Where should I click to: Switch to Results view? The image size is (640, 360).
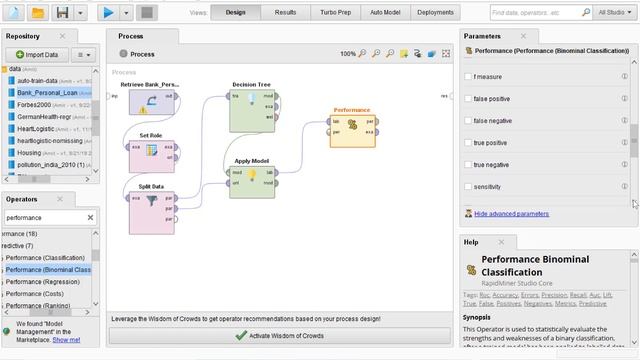(285, 12)
